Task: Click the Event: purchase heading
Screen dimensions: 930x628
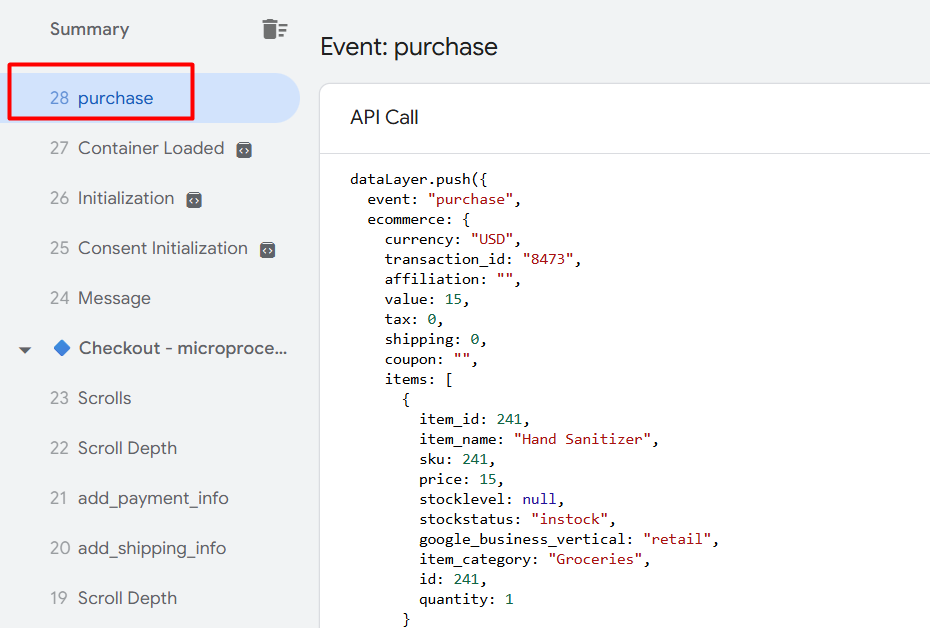Action: (x=408, y=47)
